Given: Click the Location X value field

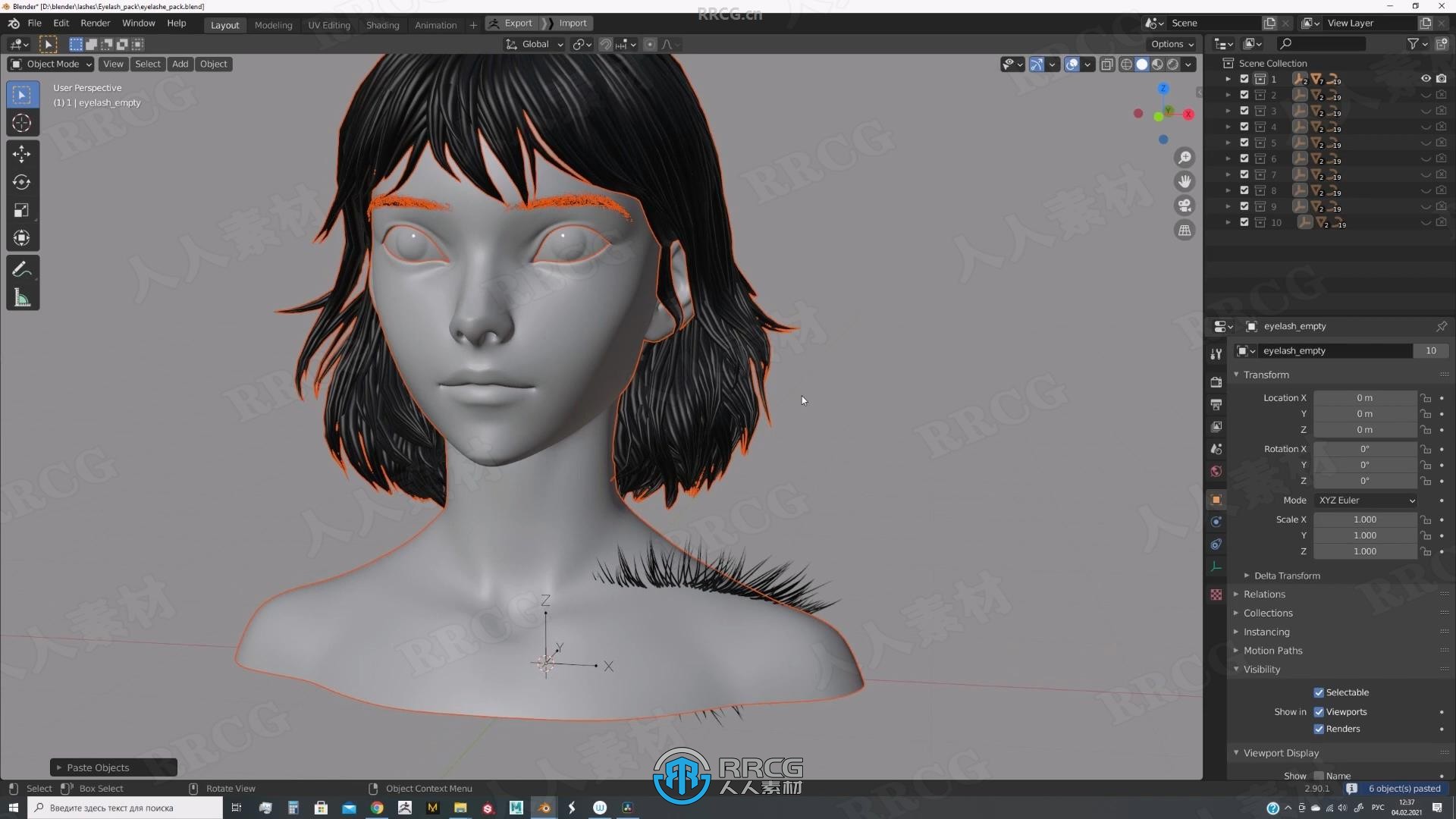Looking at the screenshot, I should 1364,398.
